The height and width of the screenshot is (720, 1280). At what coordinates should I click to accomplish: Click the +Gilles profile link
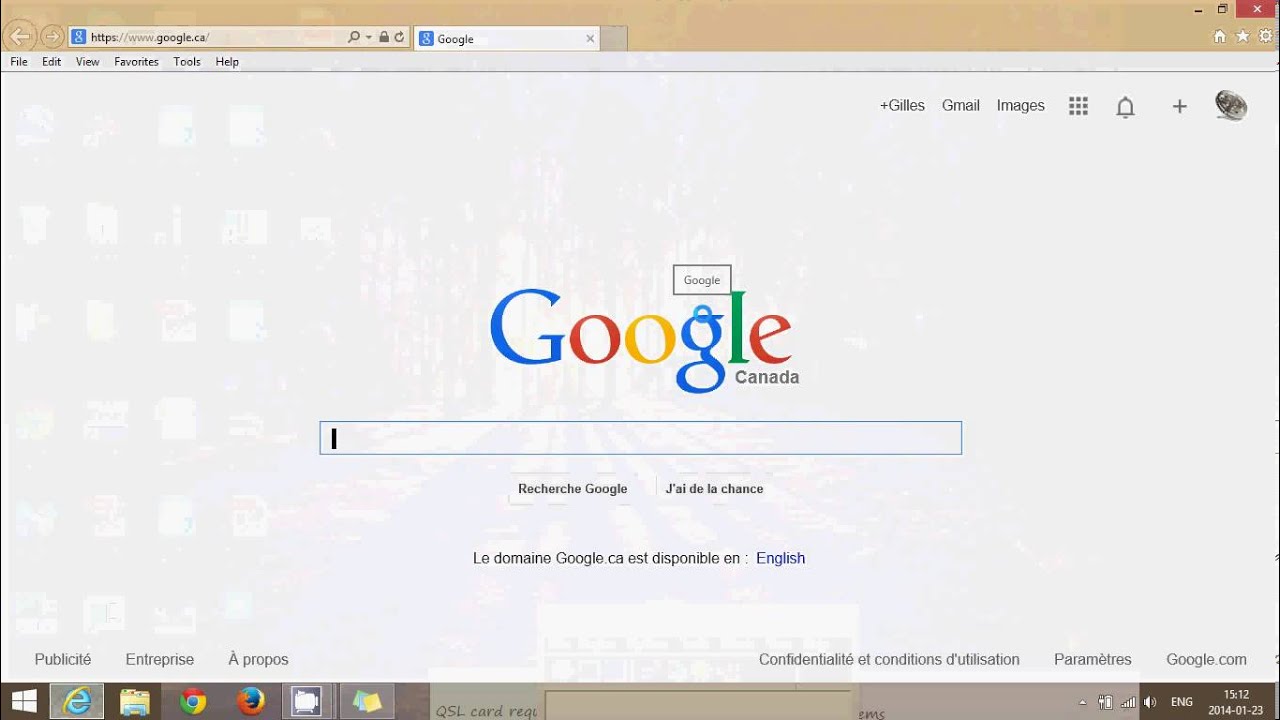(902, 105)
